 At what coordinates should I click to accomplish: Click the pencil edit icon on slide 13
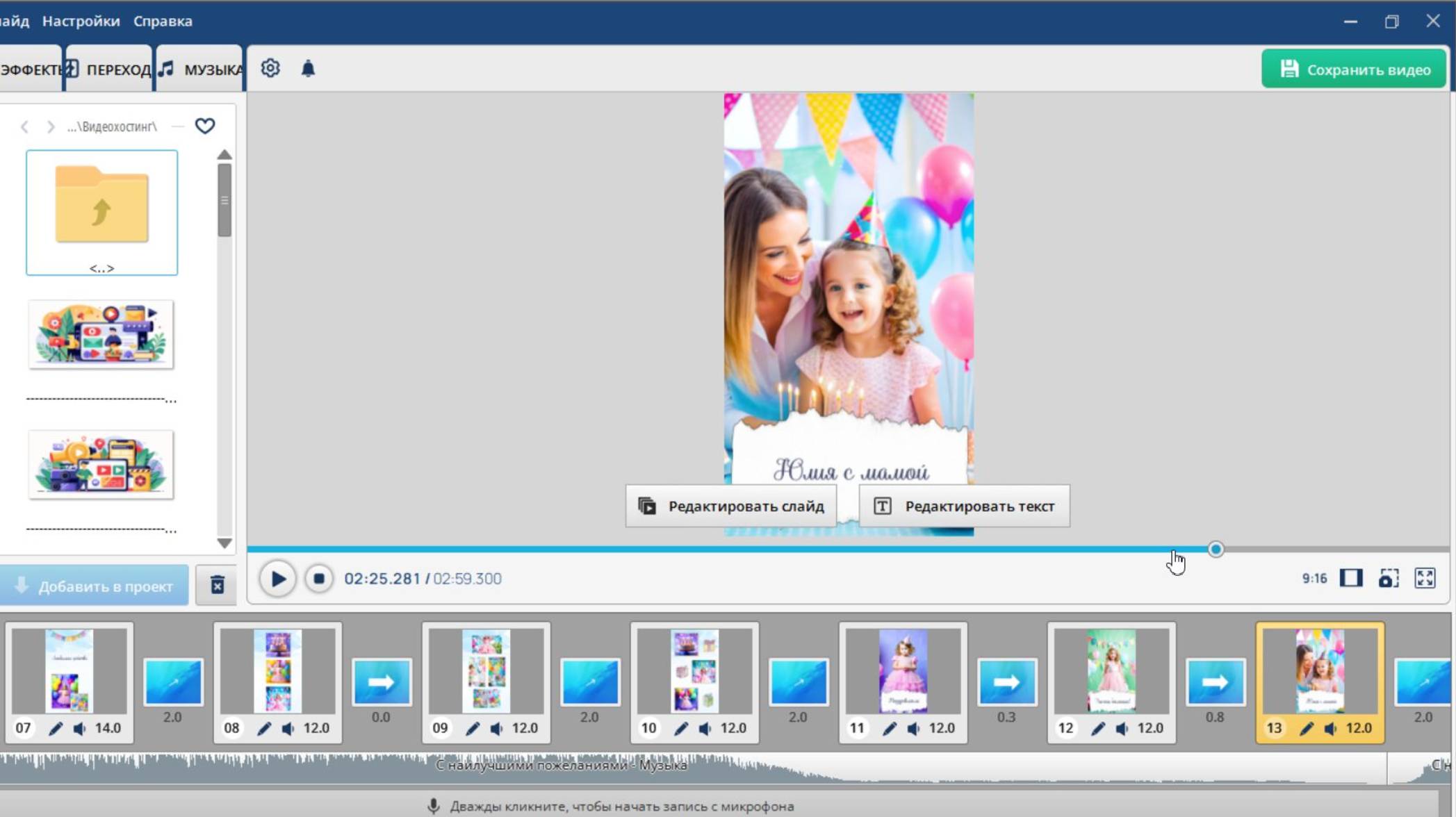coord(1307,728)
